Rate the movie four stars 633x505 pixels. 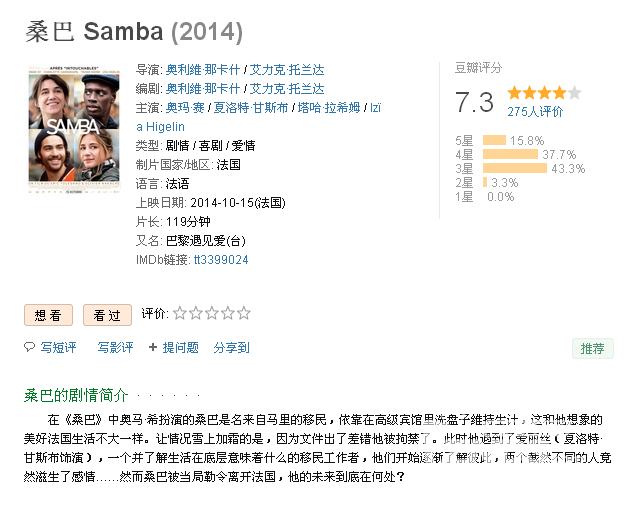point(228,313)
